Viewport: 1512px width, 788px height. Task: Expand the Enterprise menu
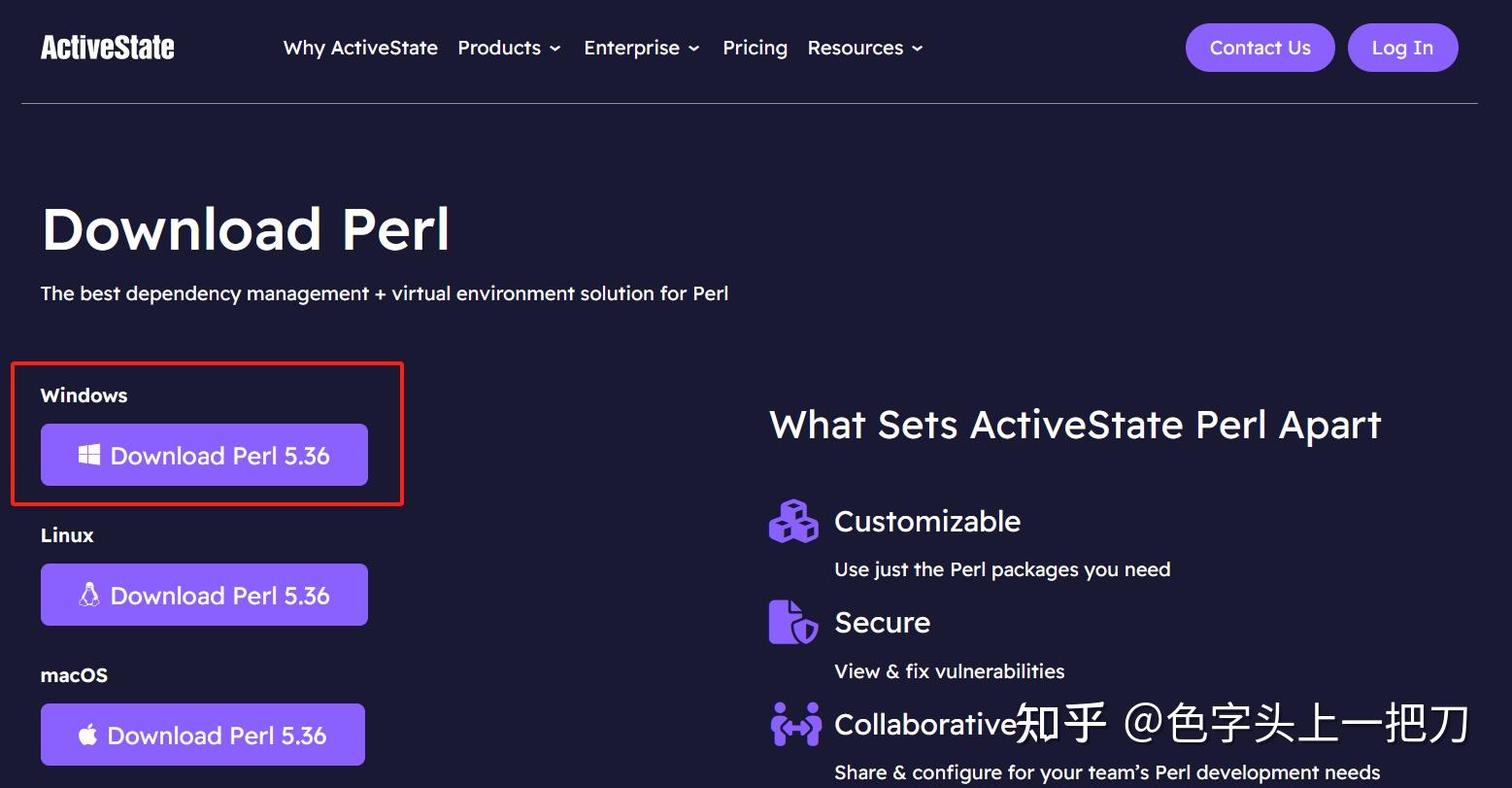click(631, 48)
